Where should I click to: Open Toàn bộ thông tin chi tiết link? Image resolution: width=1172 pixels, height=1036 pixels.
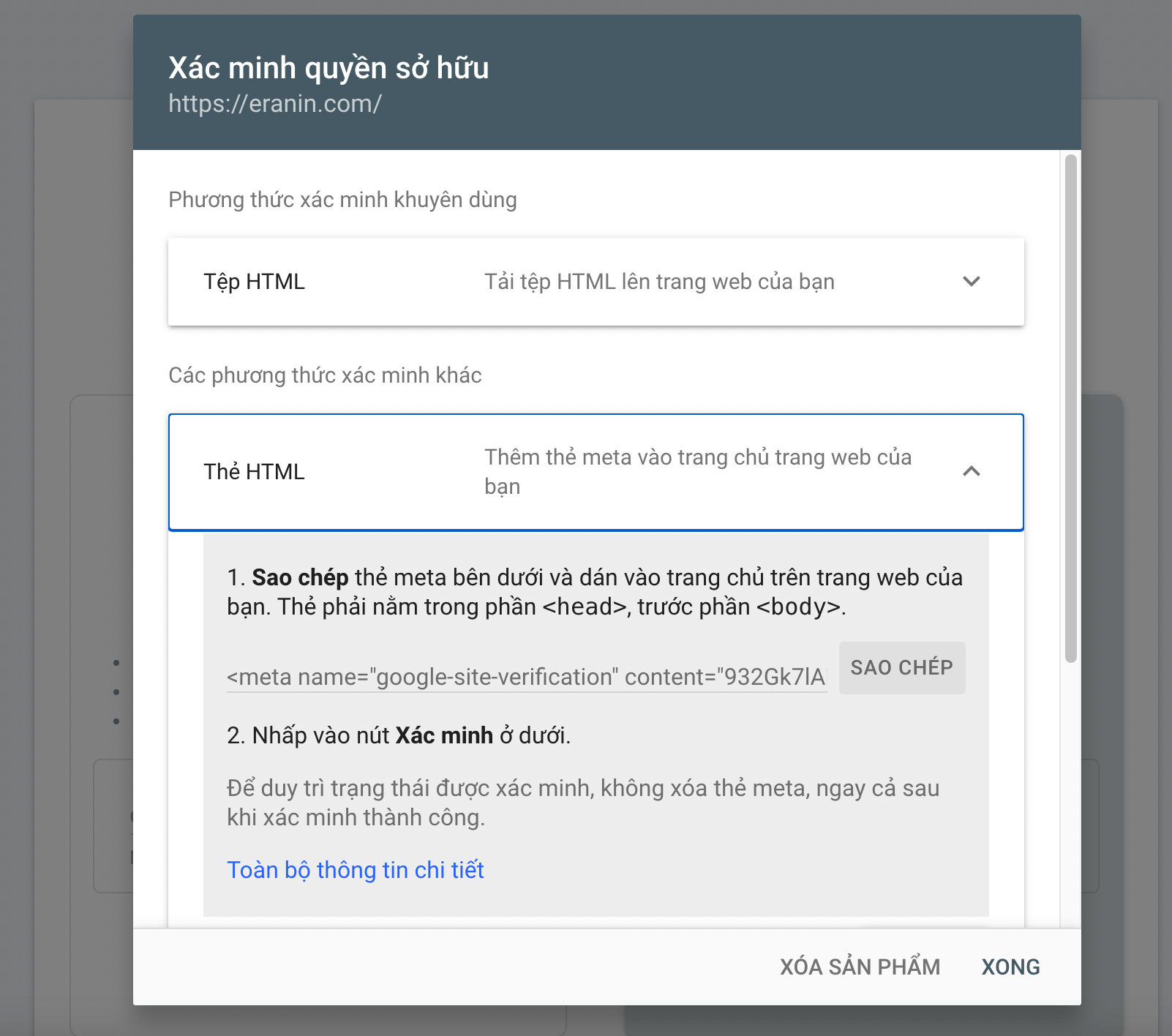[356, 870]
